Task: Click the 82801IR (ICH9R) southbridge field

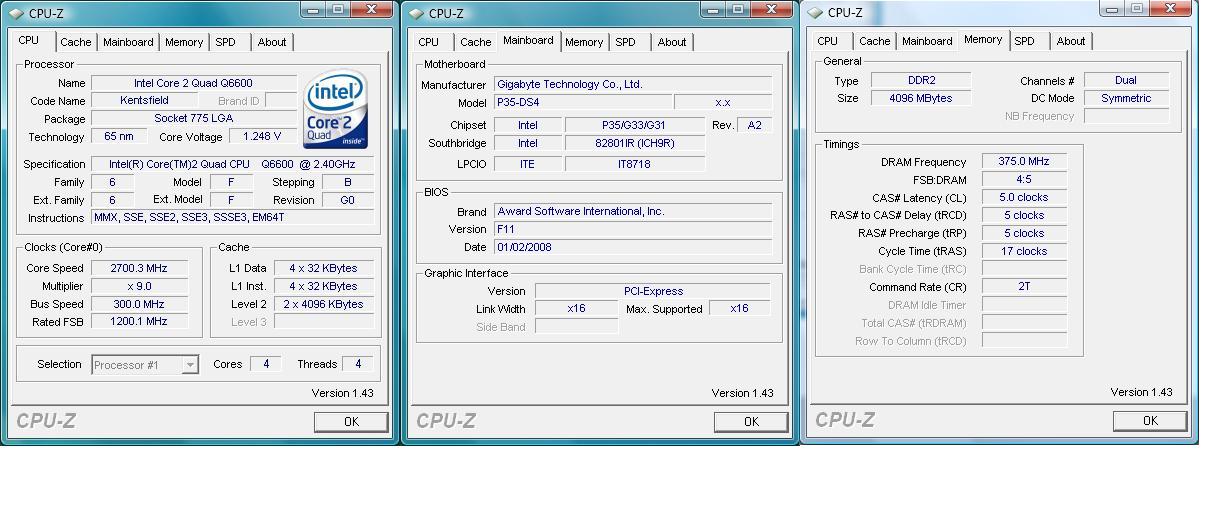Action: [634, 144]
